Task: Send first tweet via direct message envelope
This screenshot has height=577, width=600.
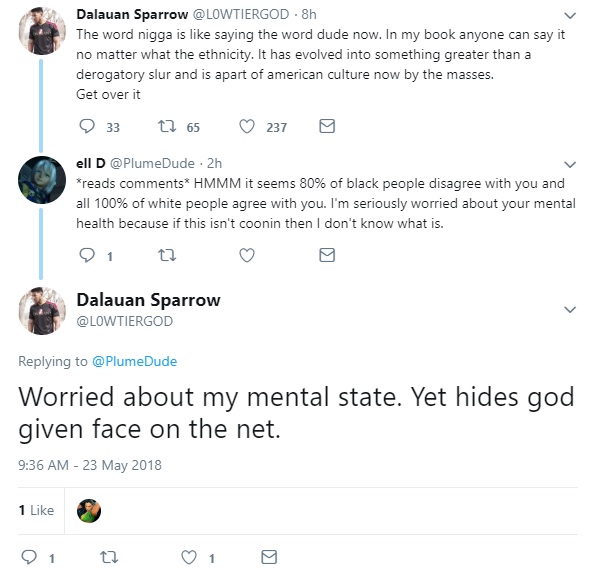Action: 327,126
